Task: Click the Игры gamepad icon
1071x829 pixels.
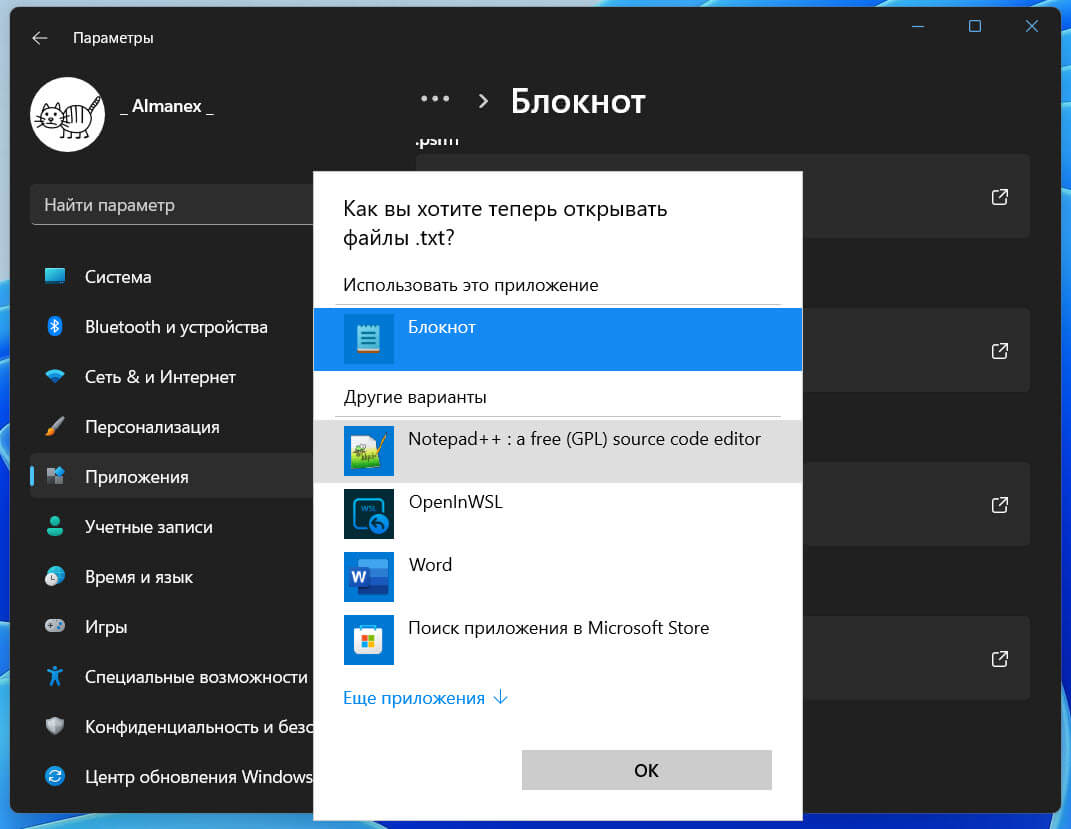Action: pos(55,626)
